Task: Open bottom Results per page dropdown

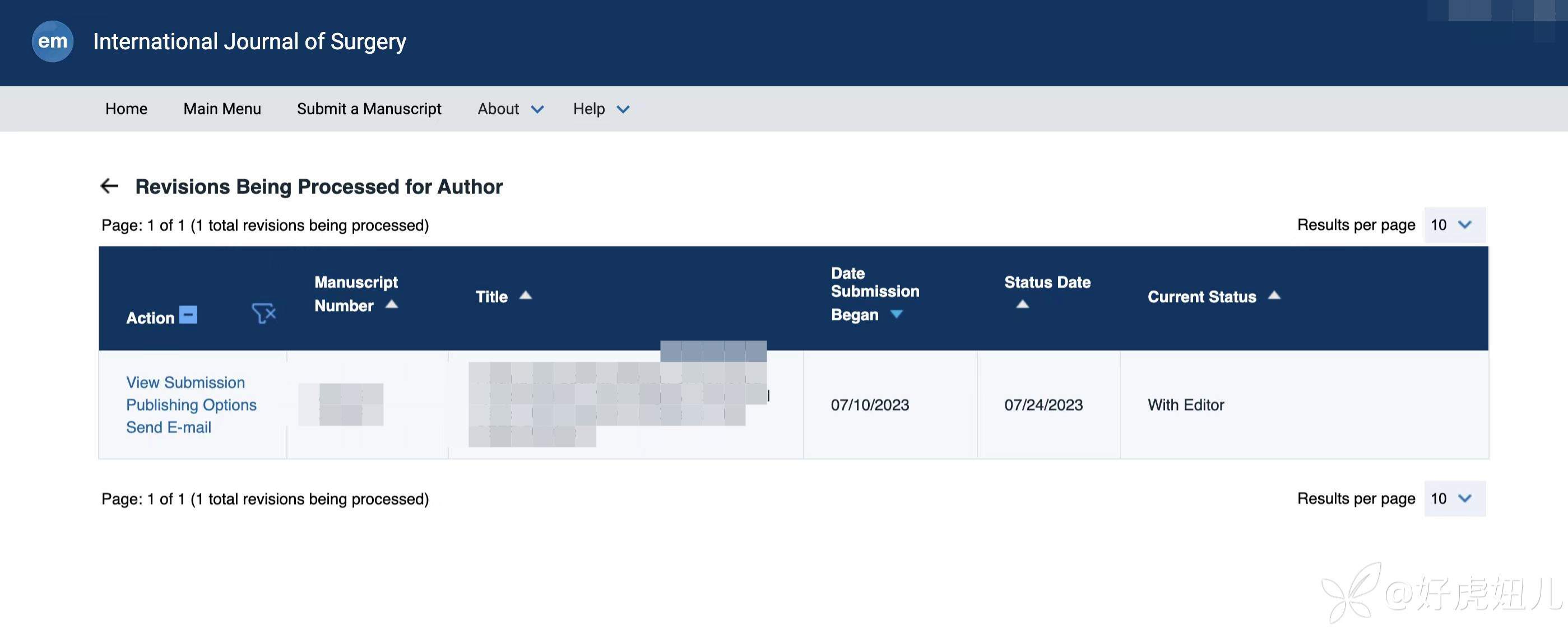Action: pyautogui.click(x=1454, y=498)
